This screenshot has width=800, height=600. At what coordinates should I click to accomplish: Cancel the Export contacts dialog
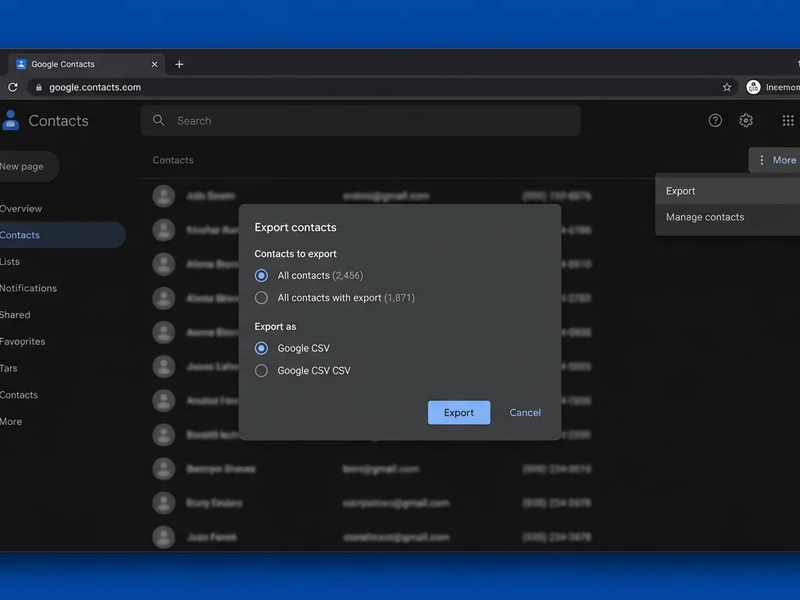[524, 412]
